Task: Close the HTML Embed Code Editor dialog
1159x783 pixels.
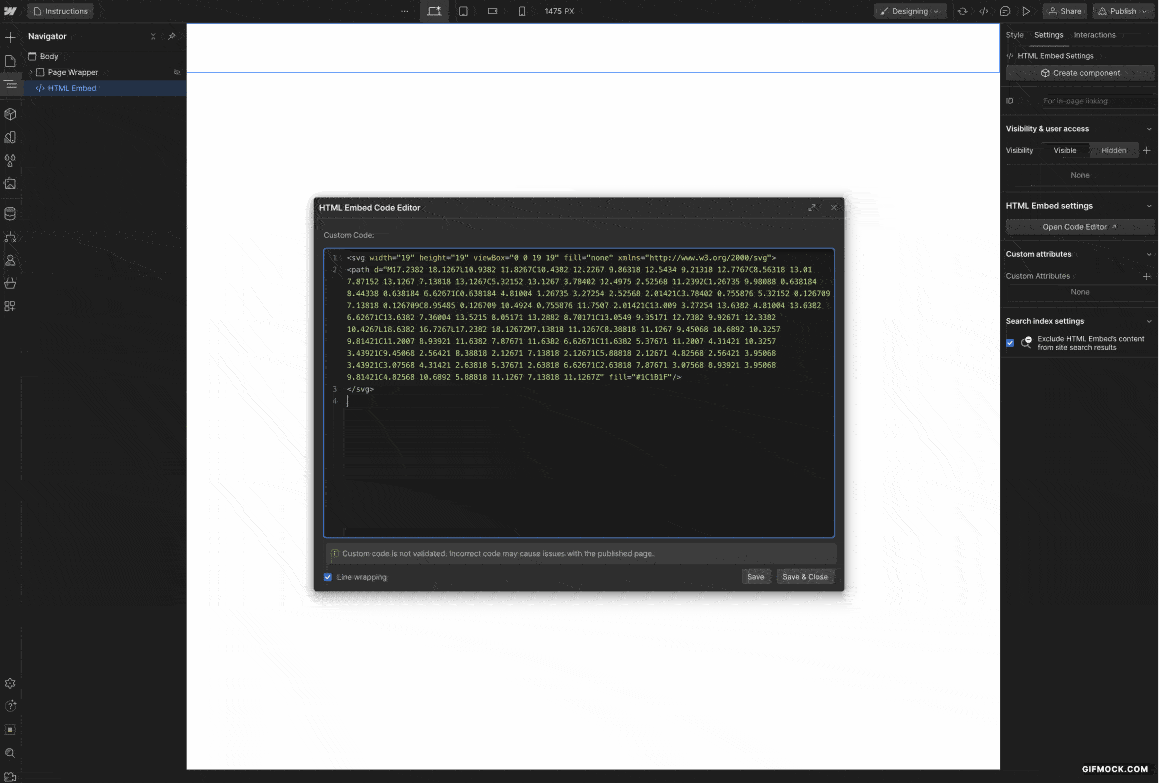Action: click(834, 208)
